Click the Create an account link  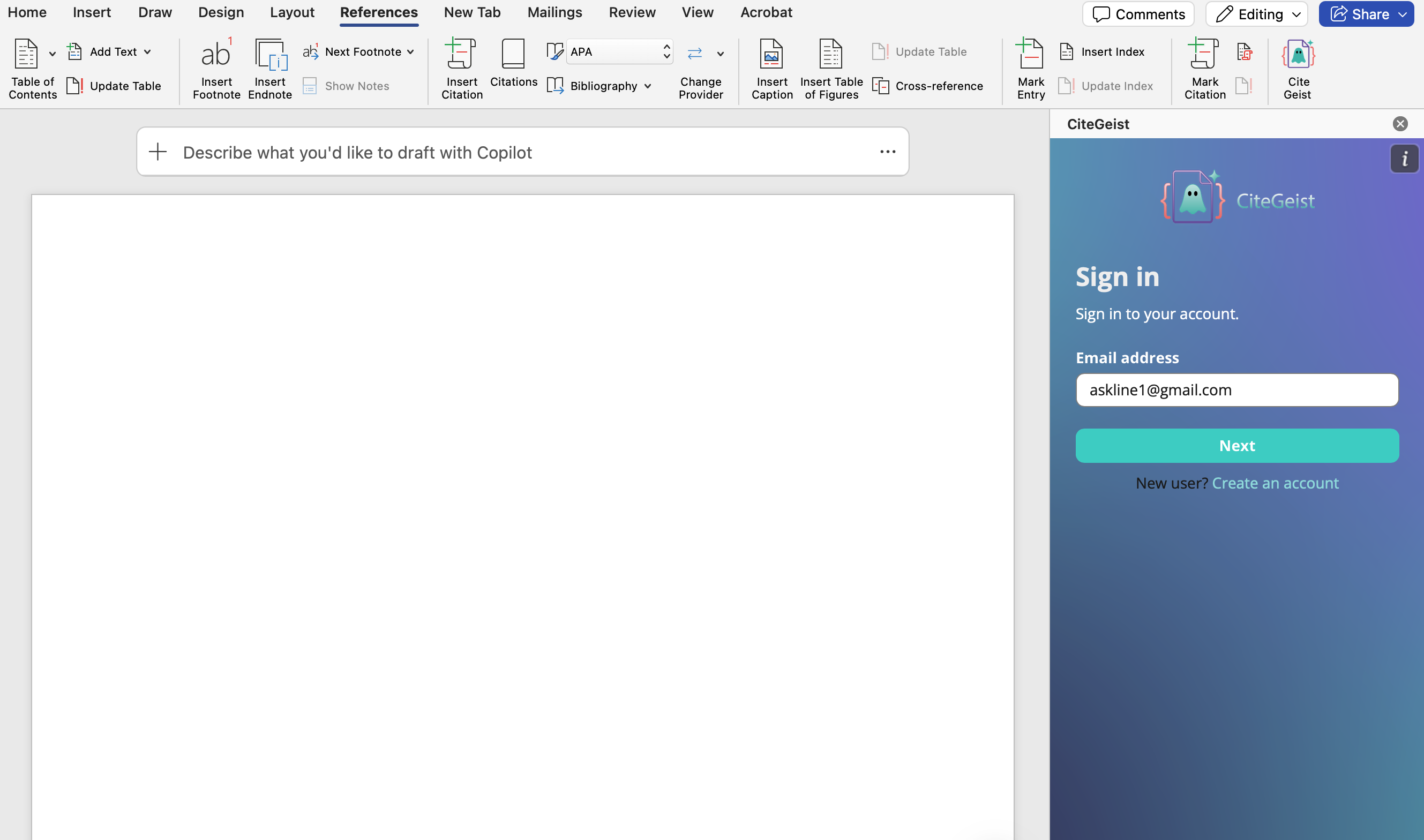click(x=1275, y=483)
